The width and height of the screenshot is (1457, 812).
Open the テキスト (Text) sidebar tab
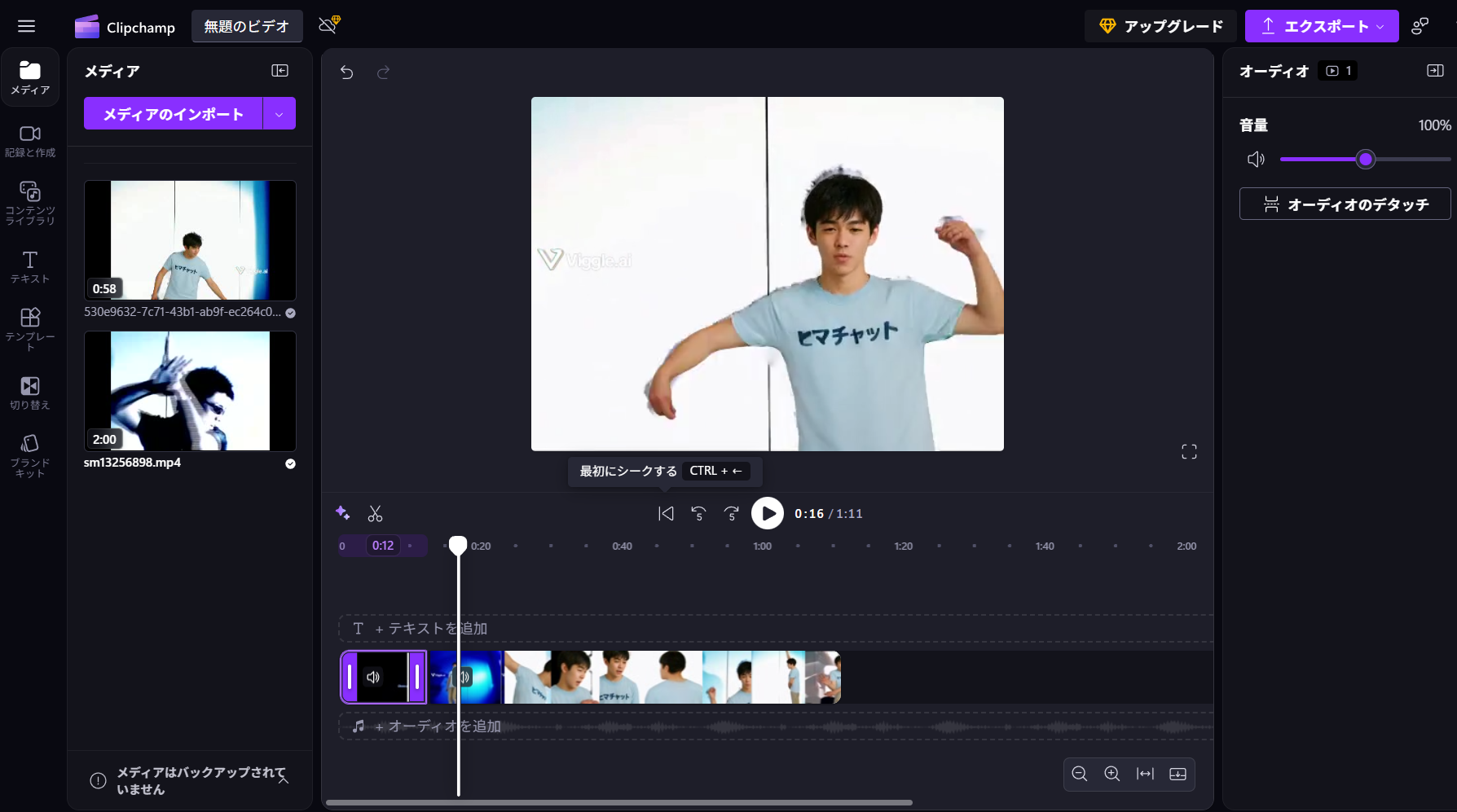point(30,266)
